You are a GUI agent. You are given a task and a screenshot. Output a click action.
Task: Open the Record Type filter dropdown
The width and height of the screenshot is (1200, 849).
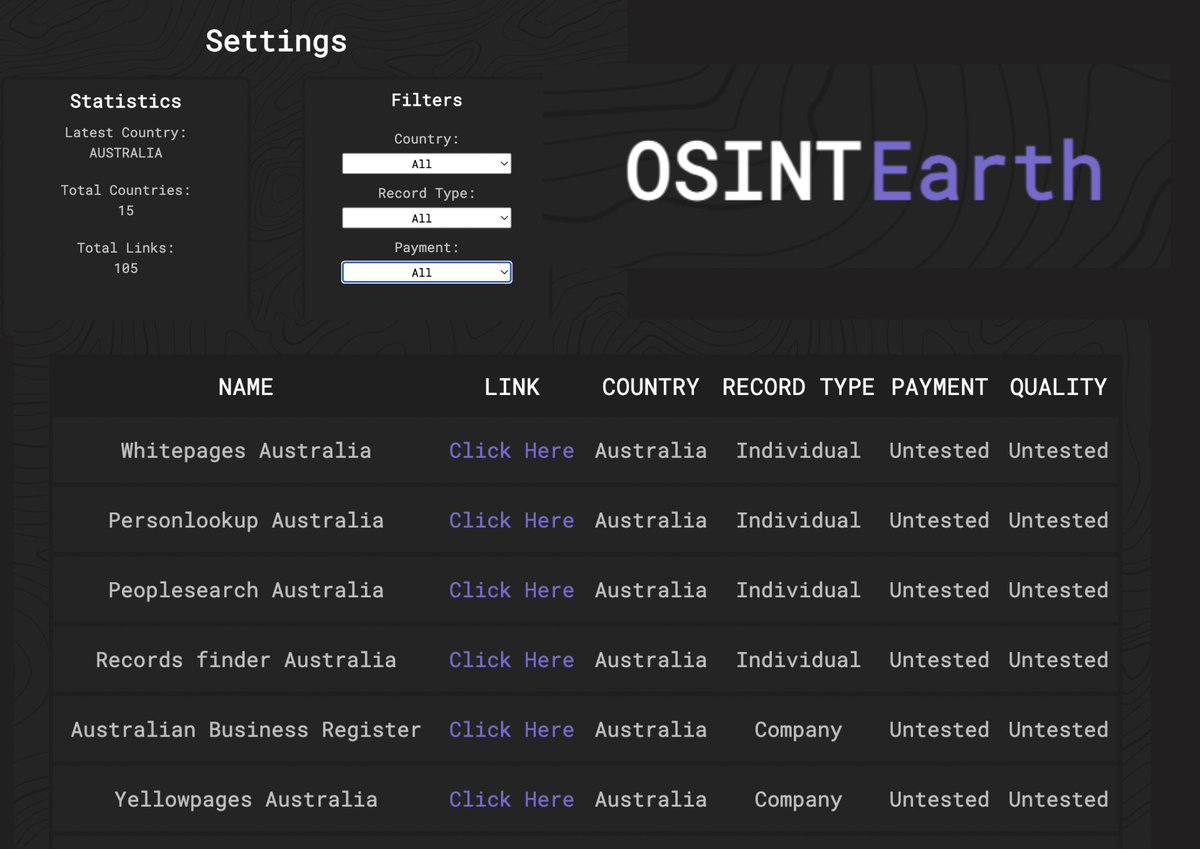click(426, 218)
